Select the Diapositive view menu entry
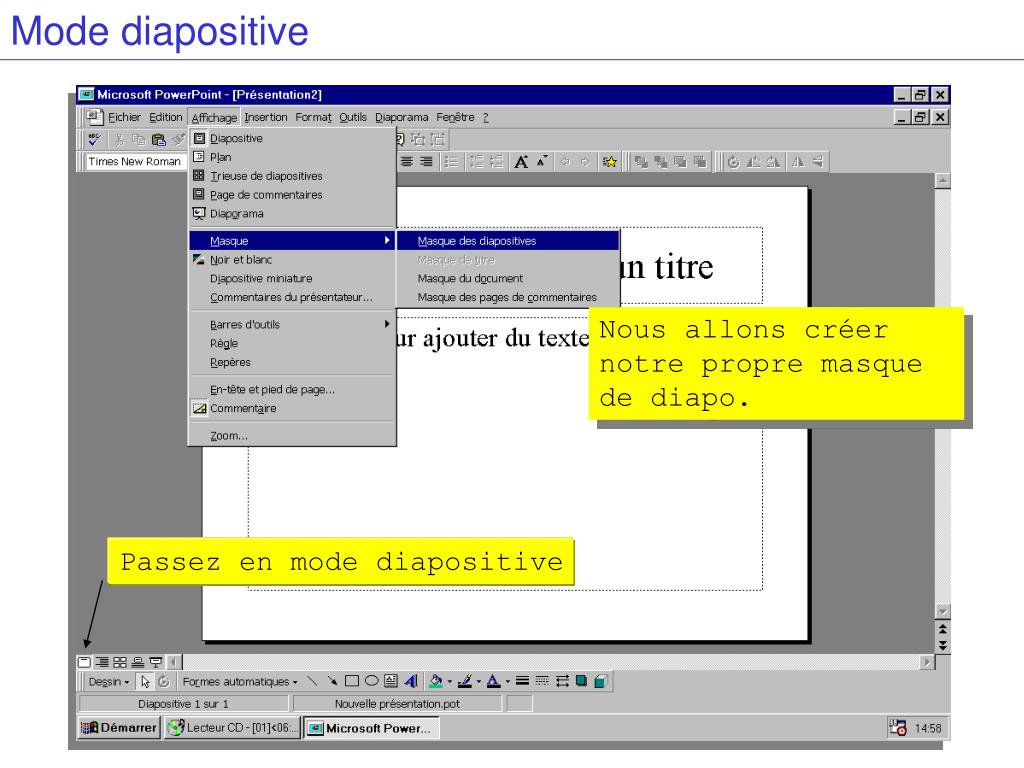 (x=292, y=138)
